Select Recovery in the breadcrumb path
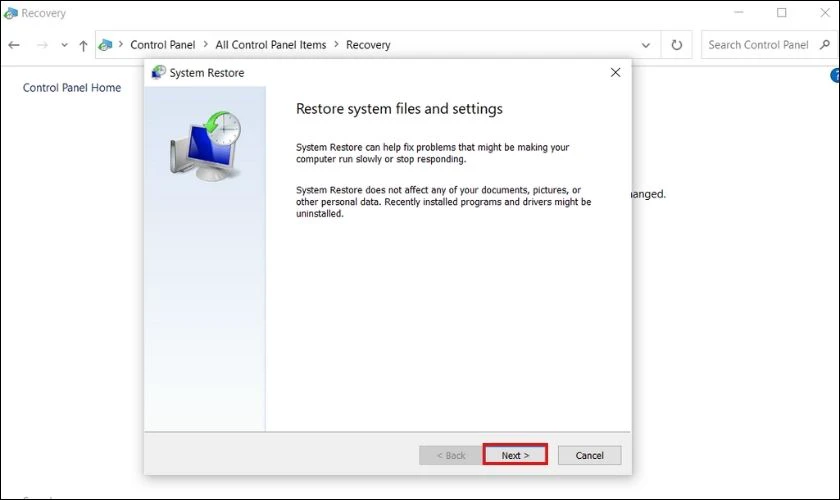Viewport: 840px width, 500px height. 368,45
